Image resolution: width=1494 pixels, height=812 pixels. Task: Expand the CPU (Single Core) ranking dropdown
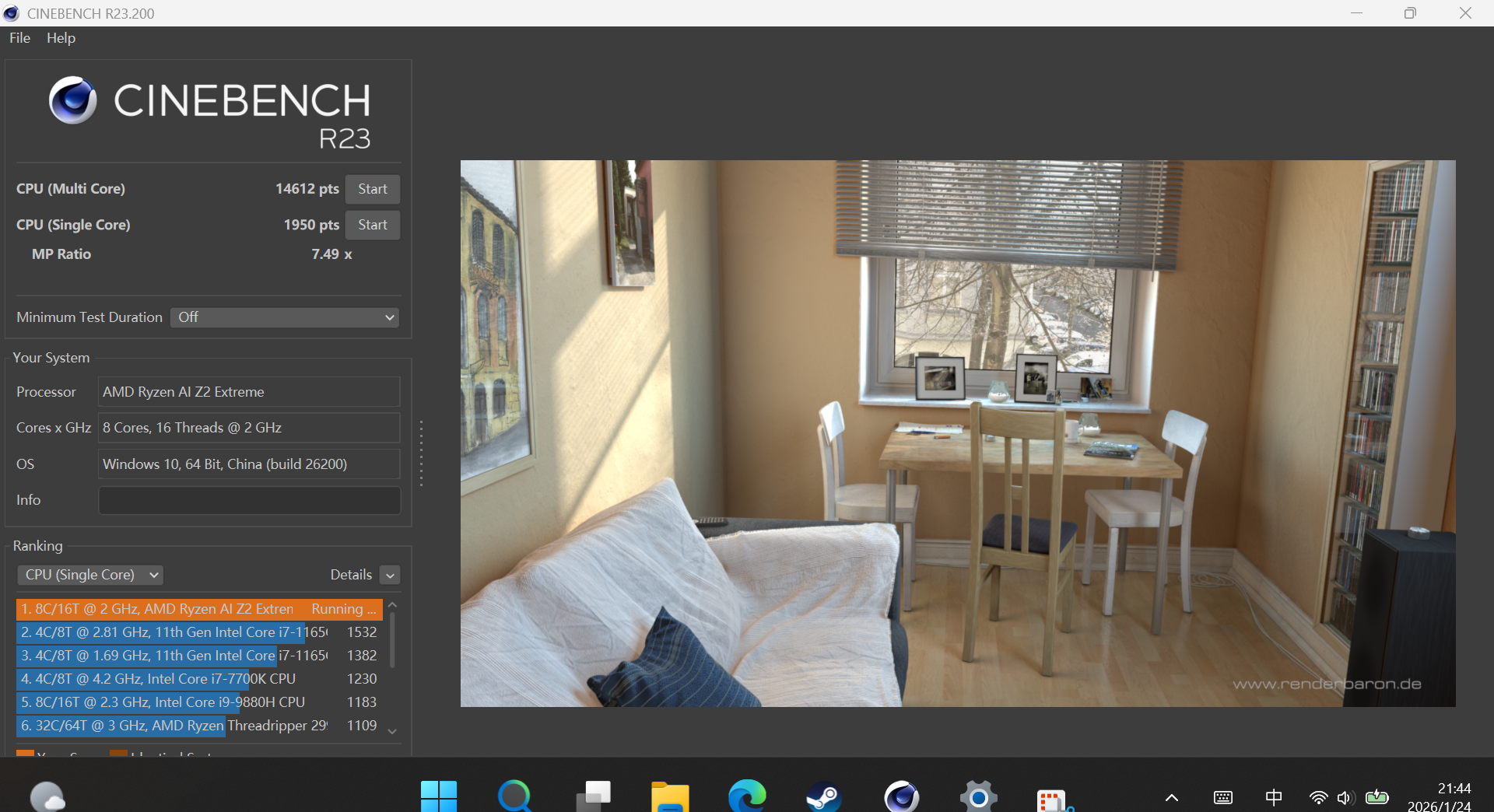pyautogui.click(x=90, y=575)
